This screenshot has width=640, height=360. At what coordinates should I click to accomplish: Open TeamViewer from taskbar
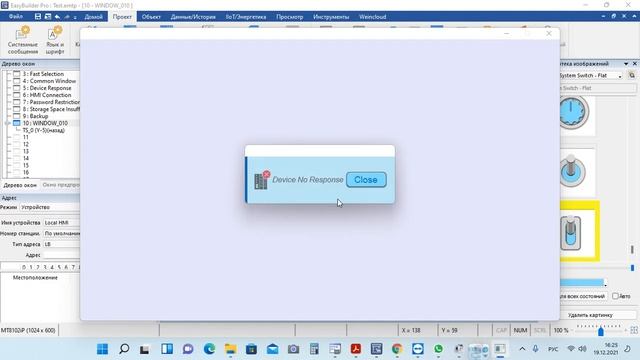[x=418, y=349]
